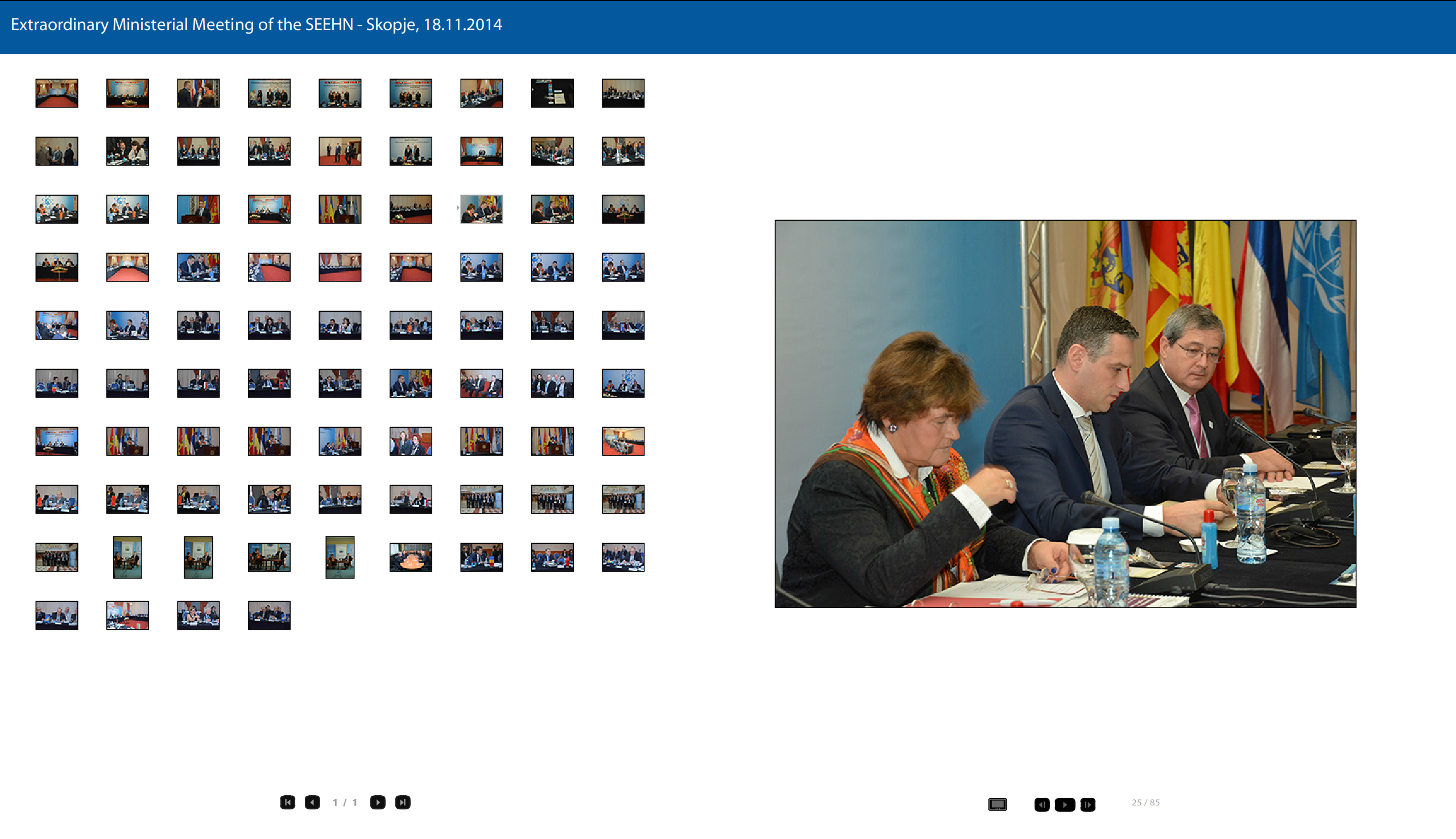Viewport: 1456px width, 839px height.
Task: Click the "1 / 1" page counter
Action: click(x=345, y=802)
